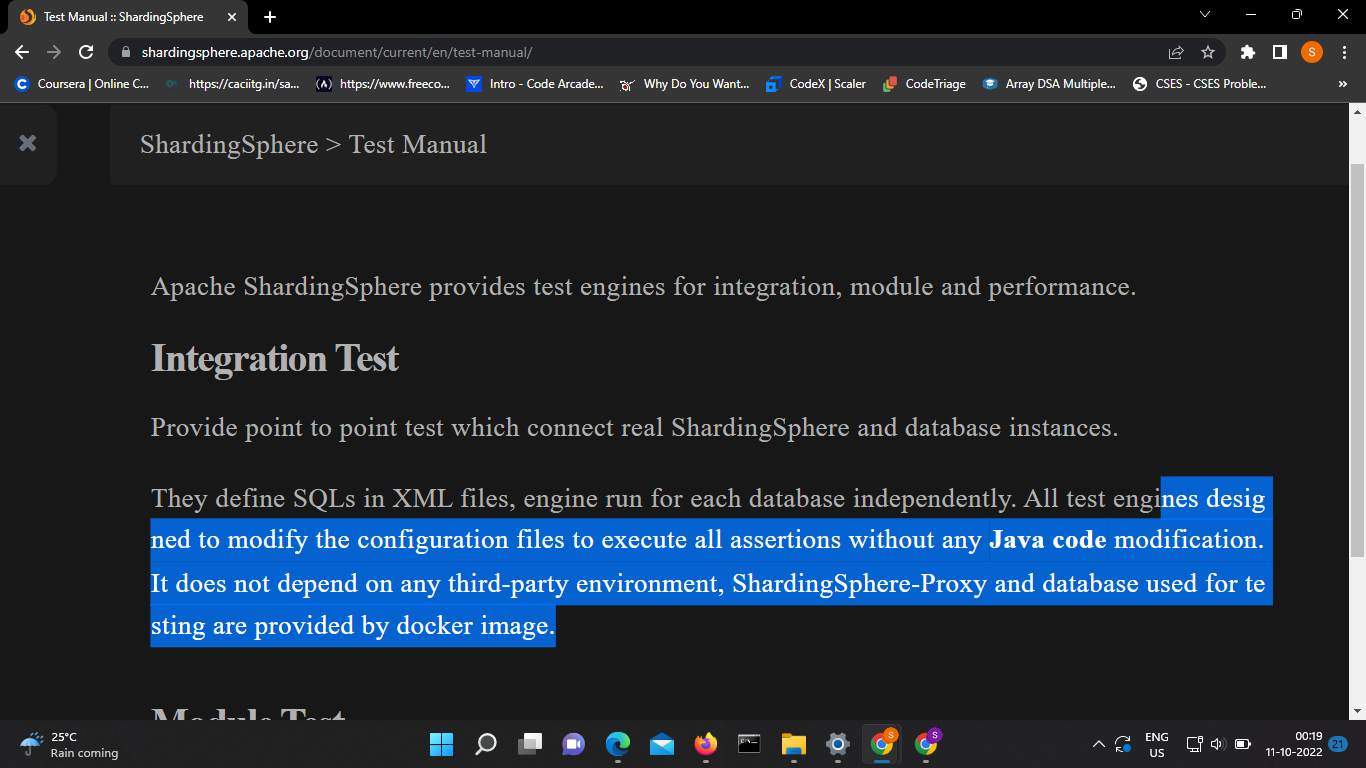Open the Coursera bookmark
The height and width of the screenshot is (768, 1366).
(x=82, y=84)
